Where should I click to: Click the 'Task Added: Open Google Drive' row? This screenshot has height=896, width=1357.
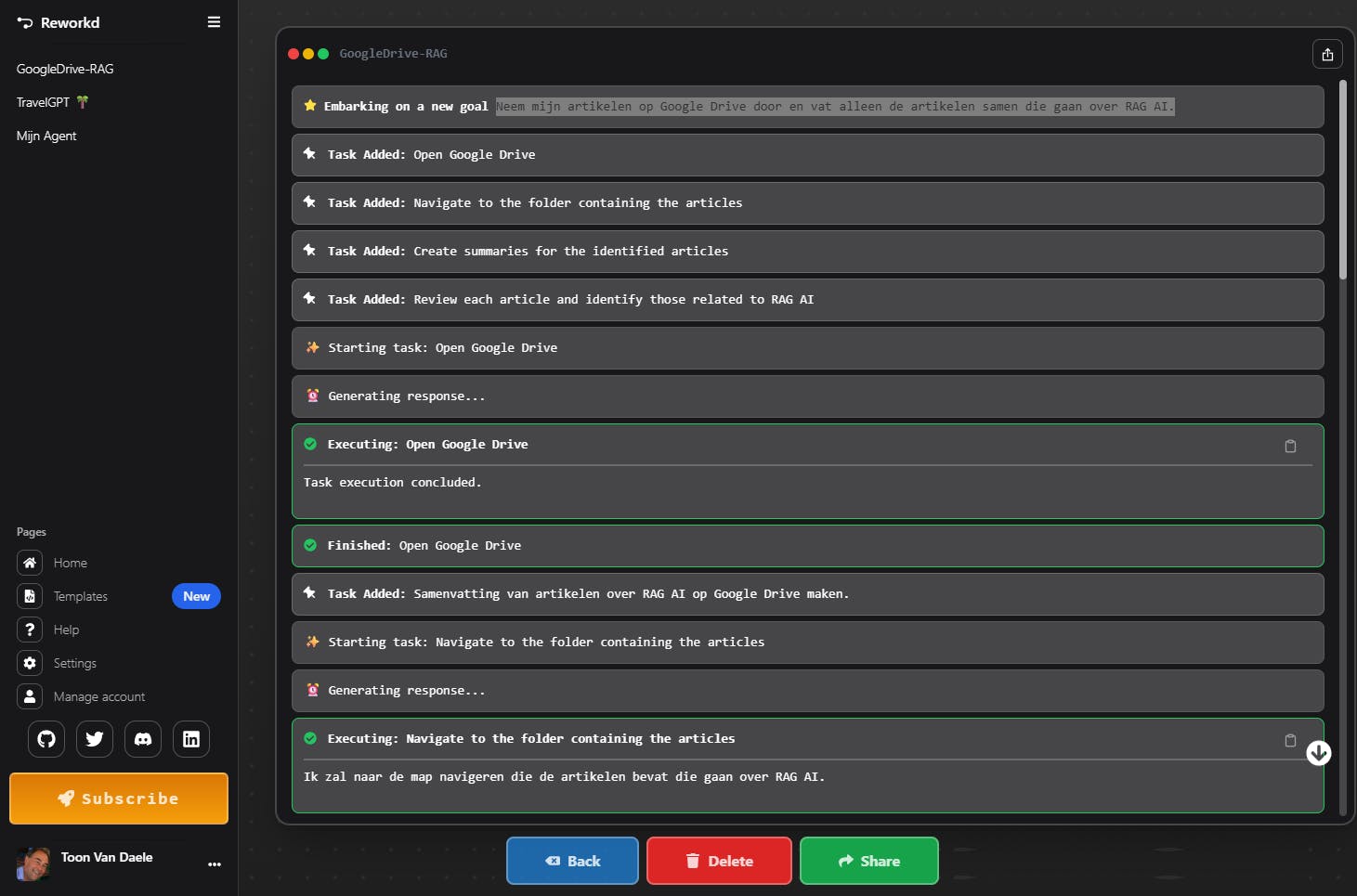coord(808,155)
